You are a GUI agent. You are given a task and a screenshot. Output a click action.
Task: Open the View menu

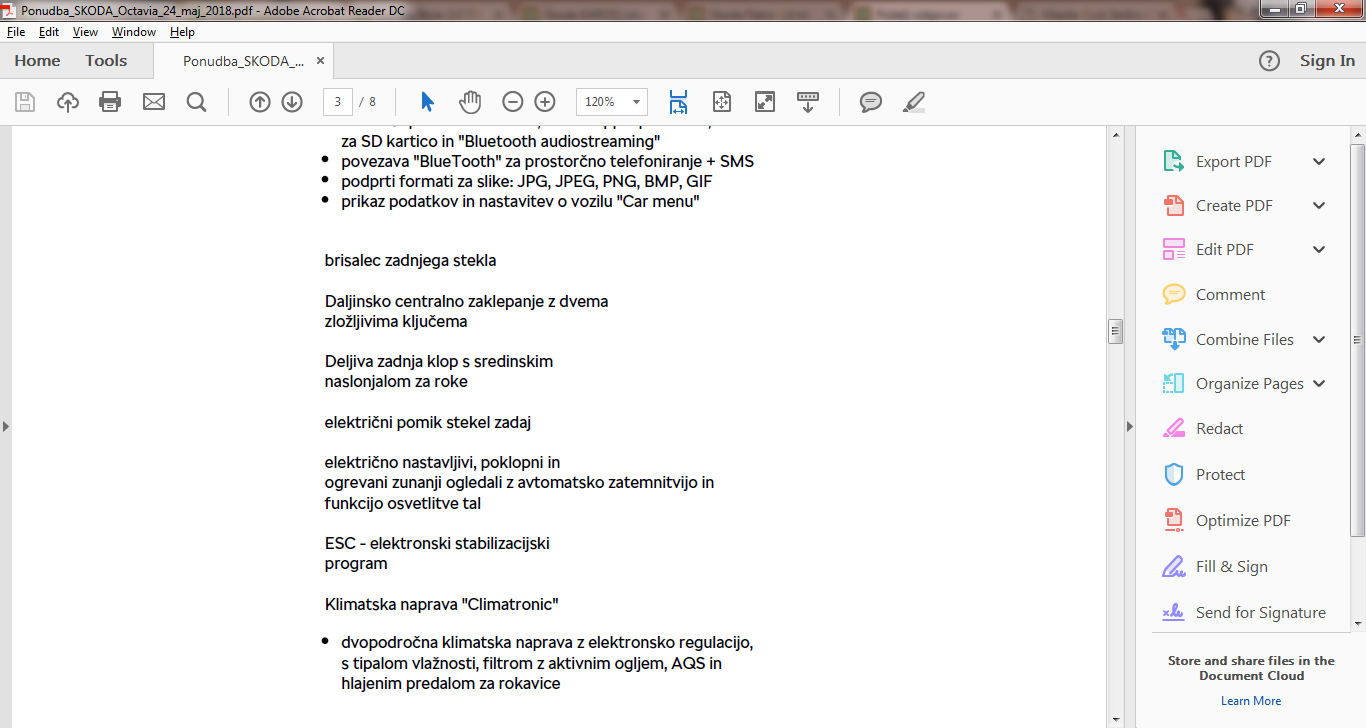point(86,32)
